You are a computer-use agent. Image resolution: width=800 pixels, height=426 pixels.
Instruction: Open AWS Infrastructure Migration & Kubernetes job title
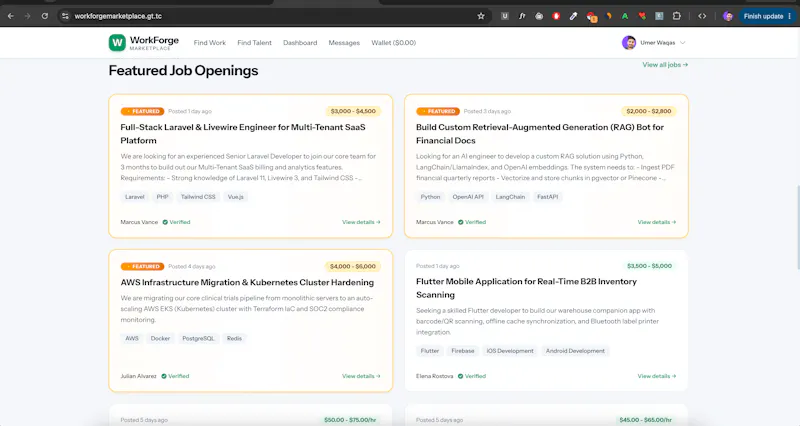click(247, 283)
